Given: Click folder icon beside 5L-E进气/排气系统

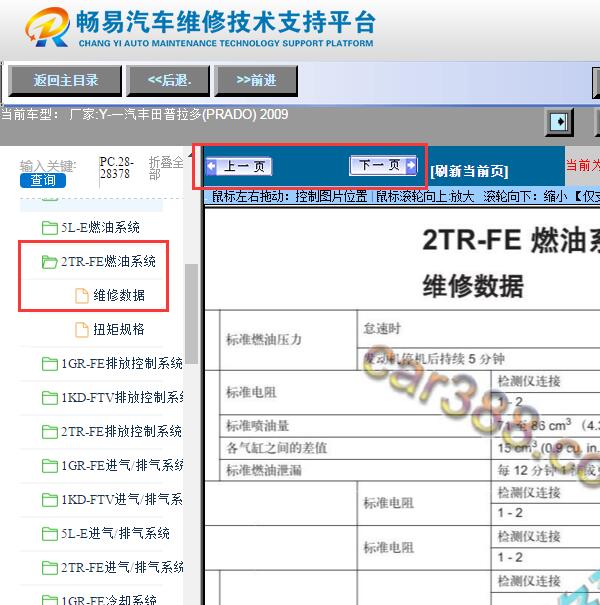Looking at the screenshot, I should [x=49, y=533].
